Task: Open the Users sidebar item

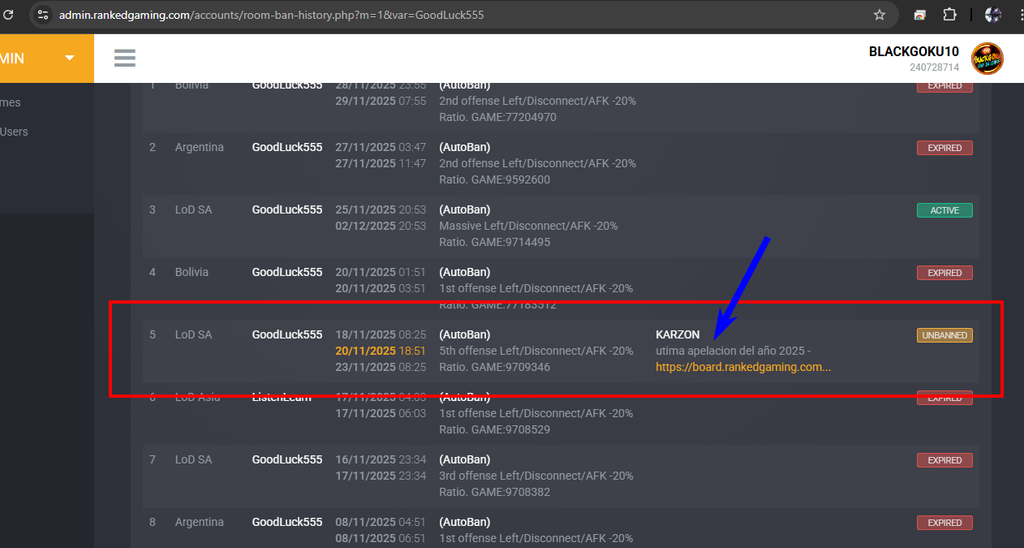Action: (x=14, y=131)
